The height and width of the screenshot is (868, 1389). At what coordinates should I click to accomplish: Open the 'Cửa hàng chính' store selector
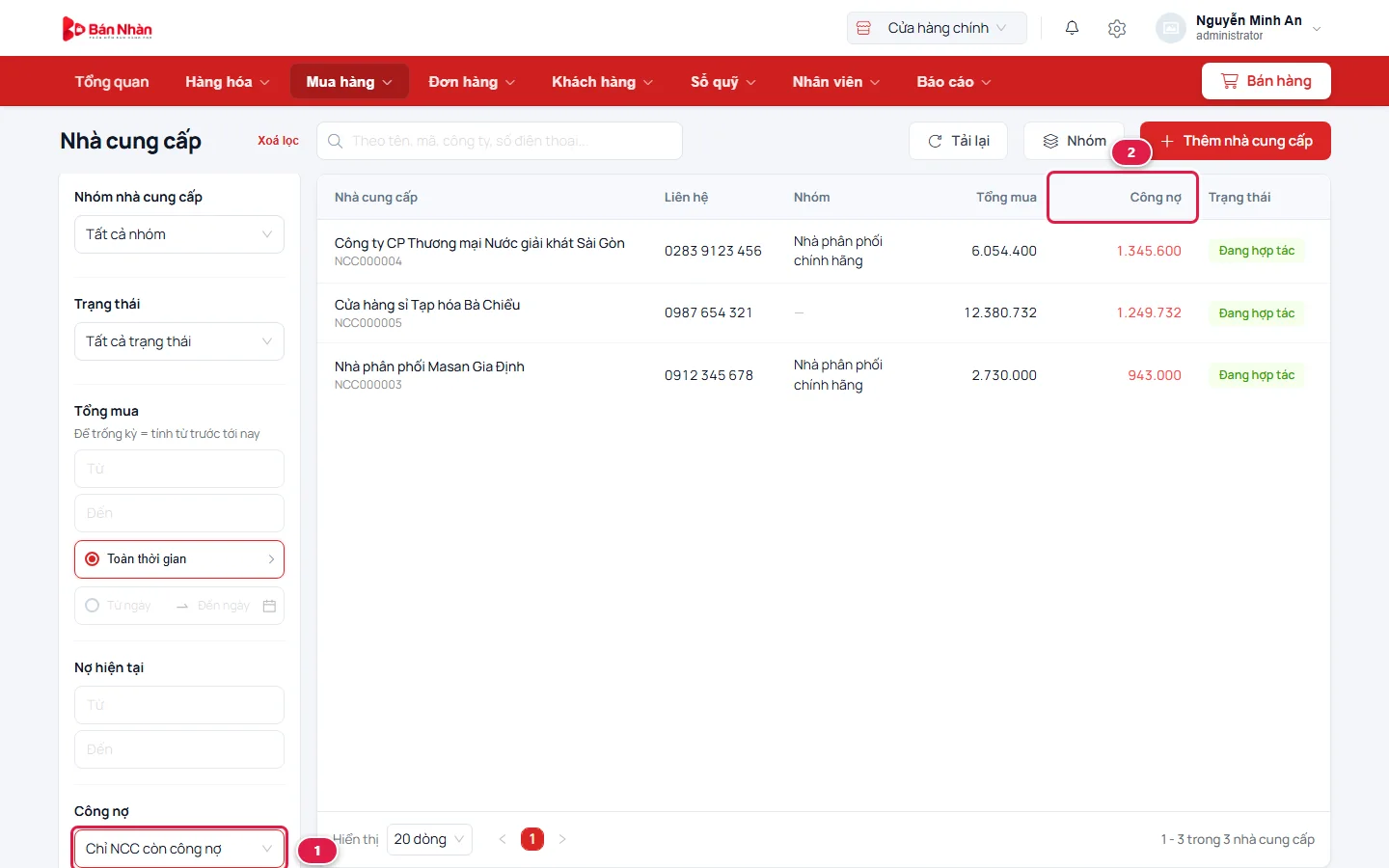point(937,28)
